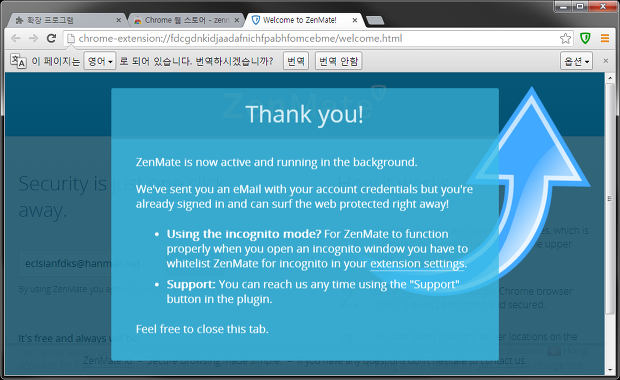Click the 'Support:' bold text
The width and height of the screenshot is (620, 380).
tap(191, 284)
